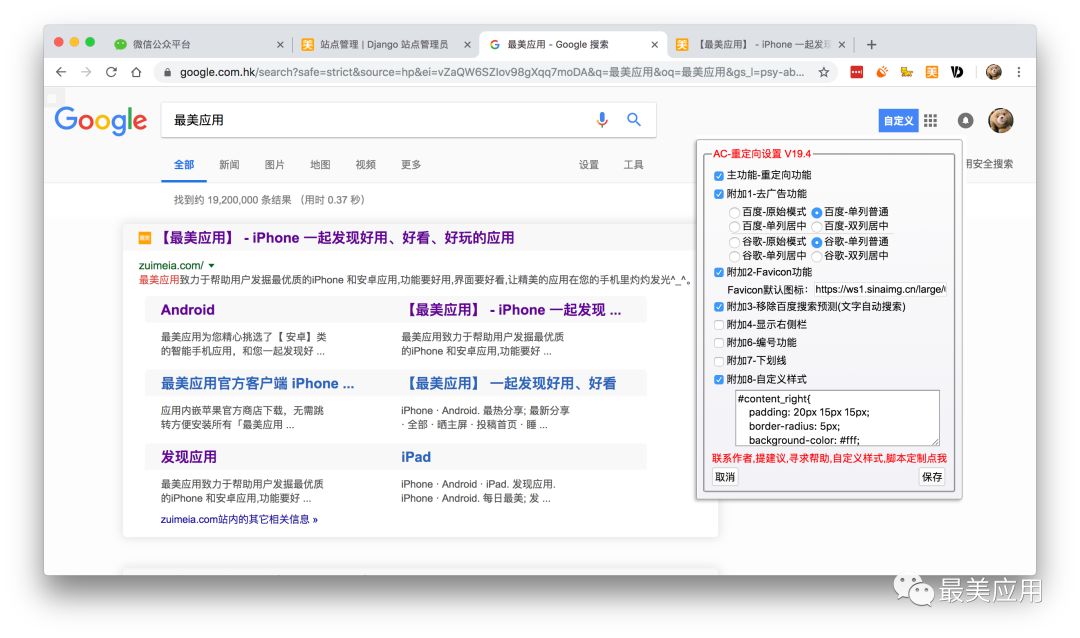Image resolution: width=1080 pixels, height=638 pixels.
Task: Start voice search with the microphone icon
Action: click(x=602, y=120)
